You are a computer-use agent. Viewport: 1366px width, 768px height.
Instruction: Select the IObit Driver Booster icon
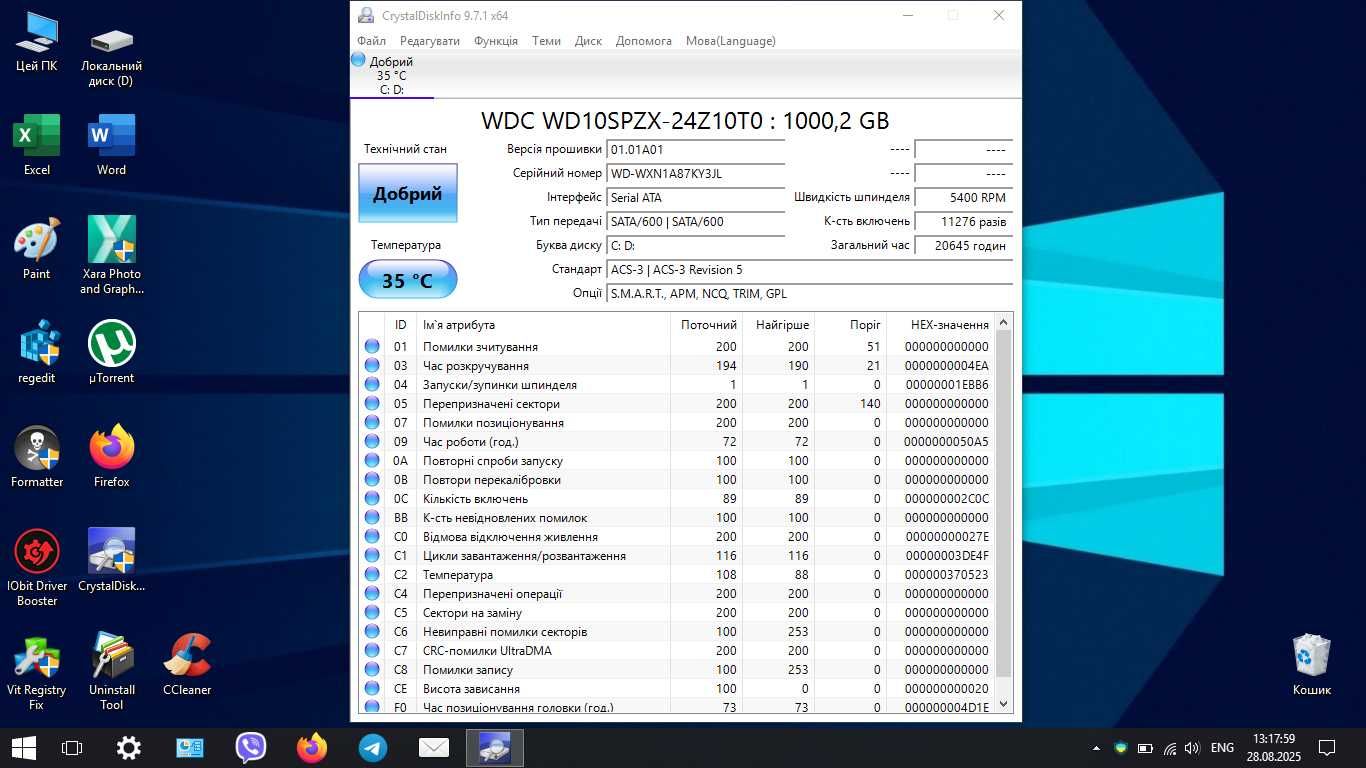[37, 567]
